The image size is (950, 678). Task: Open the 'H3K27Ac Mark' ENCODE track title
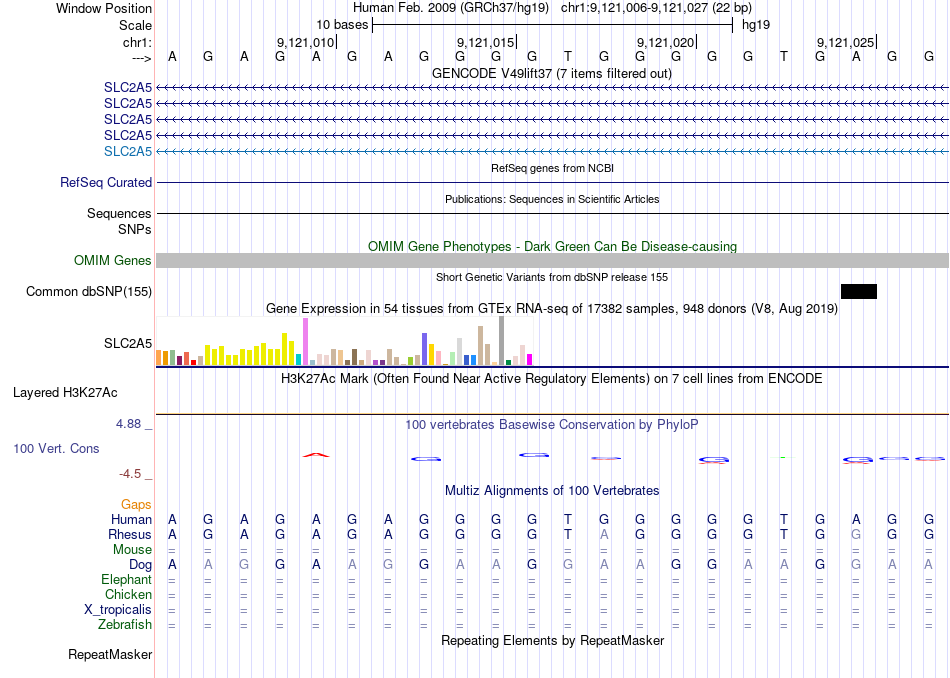[551, 379]
